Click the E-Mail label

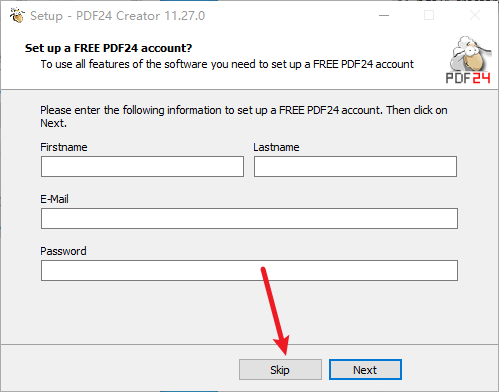(x=54, y=199)
